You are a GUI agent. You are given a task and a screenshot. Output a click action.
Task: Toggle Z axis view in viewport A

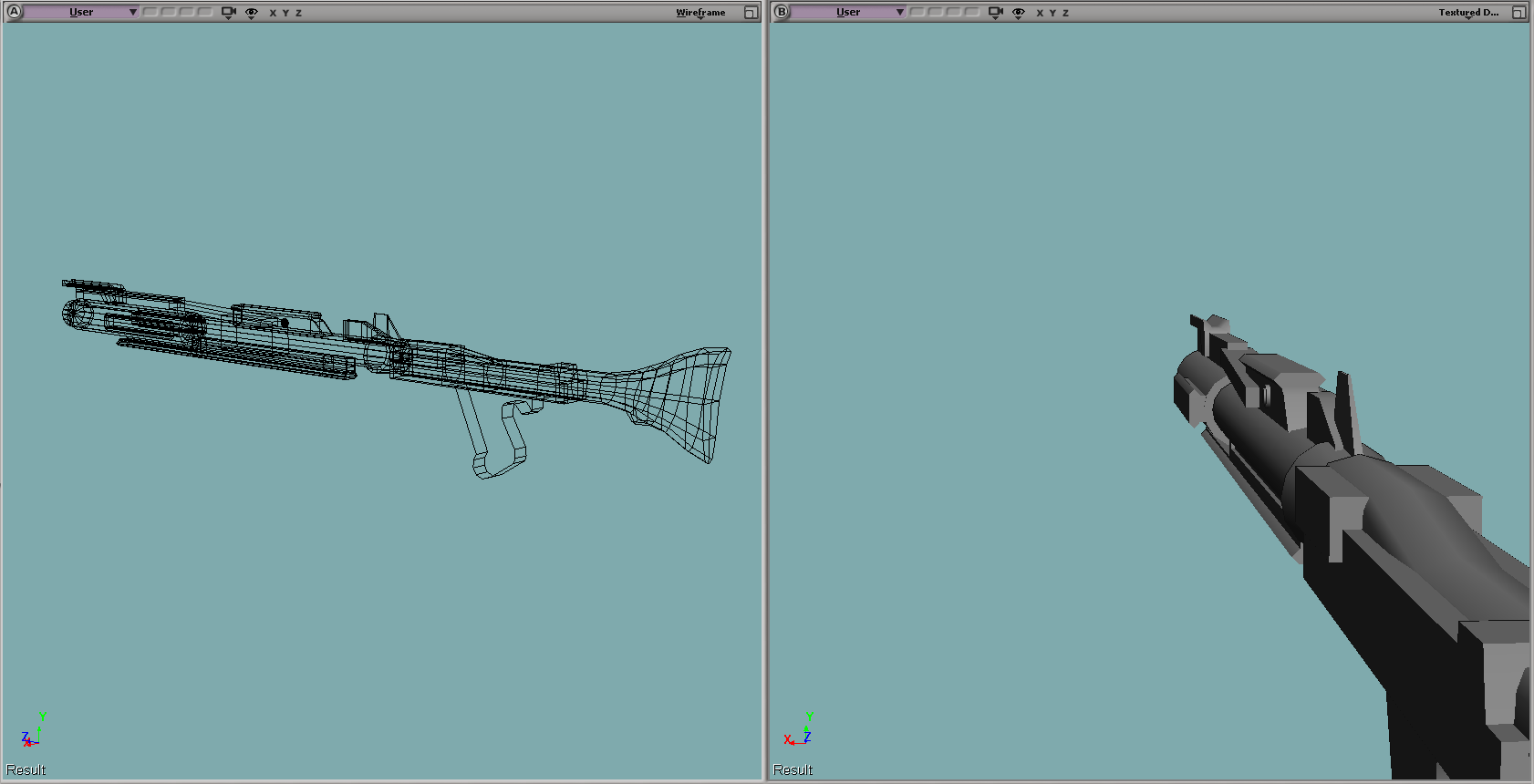(x=298, y=13)
